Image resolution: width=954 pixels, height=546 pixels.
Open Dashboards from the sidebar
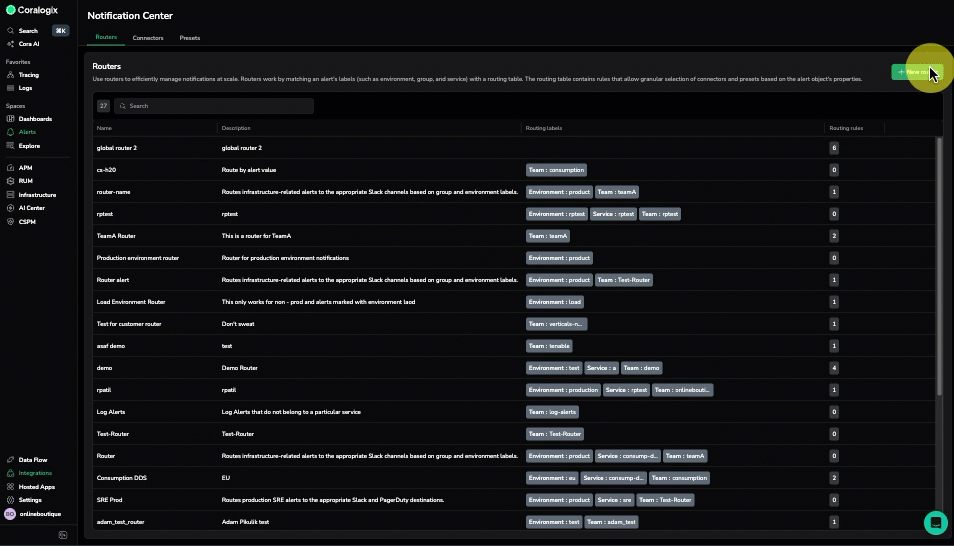(x=10, y=119)
